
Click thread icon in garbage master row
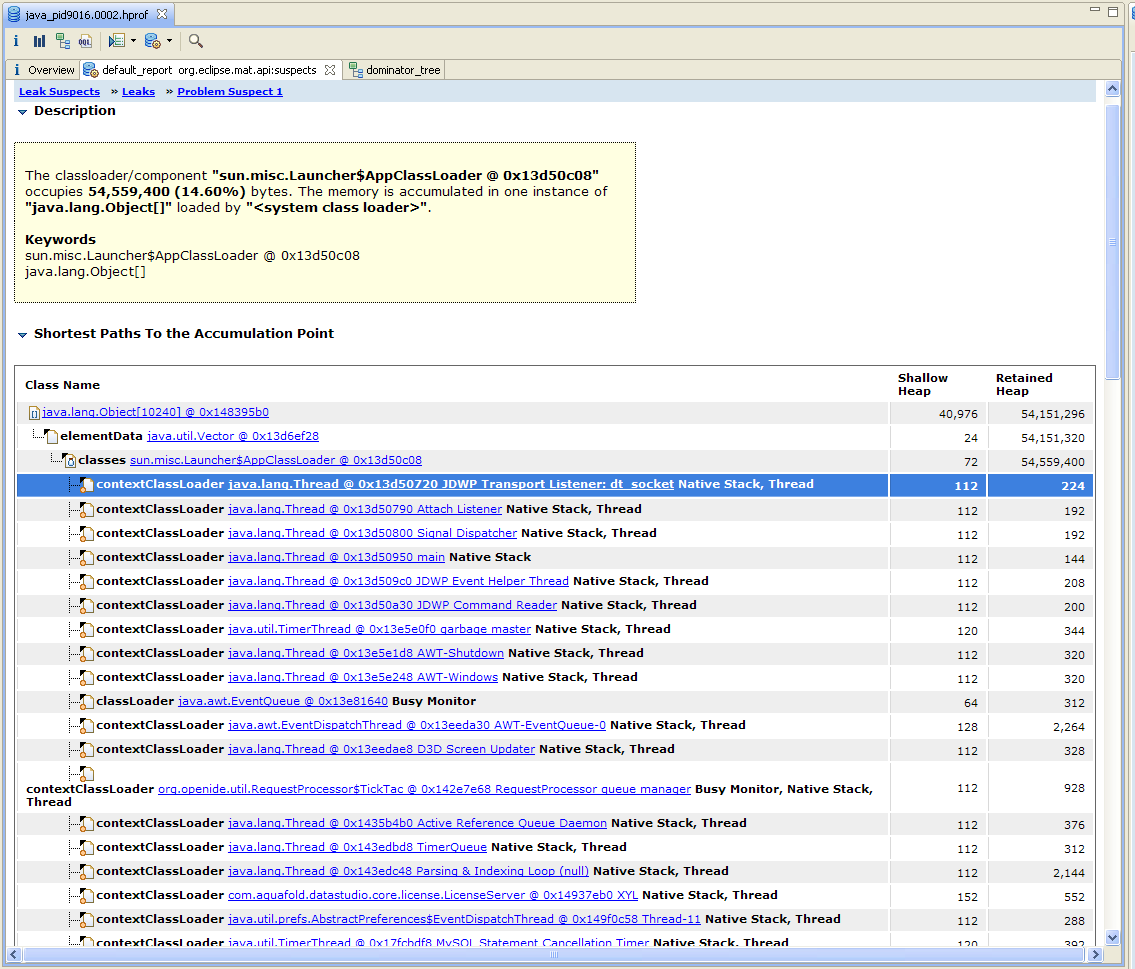tap(87, 630)
